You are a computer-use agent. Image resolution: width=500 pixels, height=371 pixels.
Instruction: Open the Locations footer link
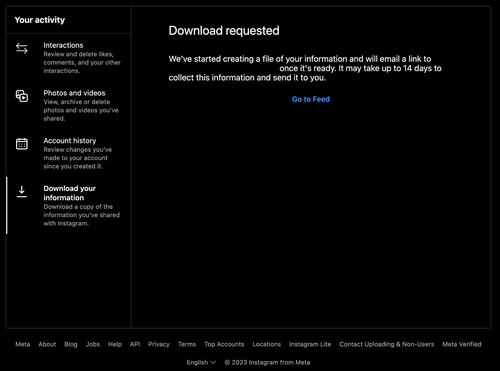267,344
